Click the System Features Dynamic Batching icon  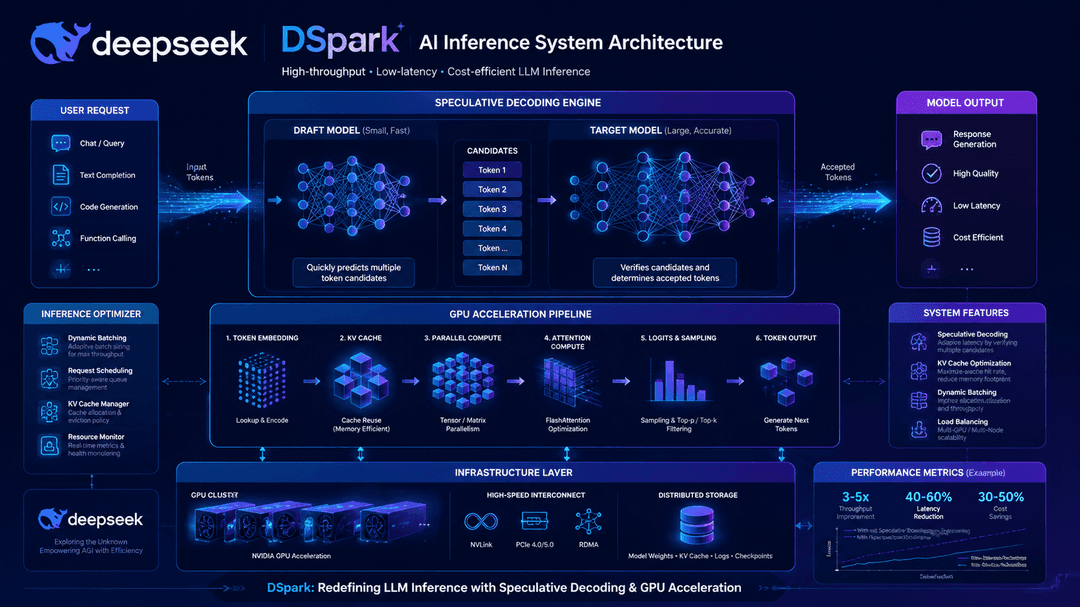click(x=919, y=400)
